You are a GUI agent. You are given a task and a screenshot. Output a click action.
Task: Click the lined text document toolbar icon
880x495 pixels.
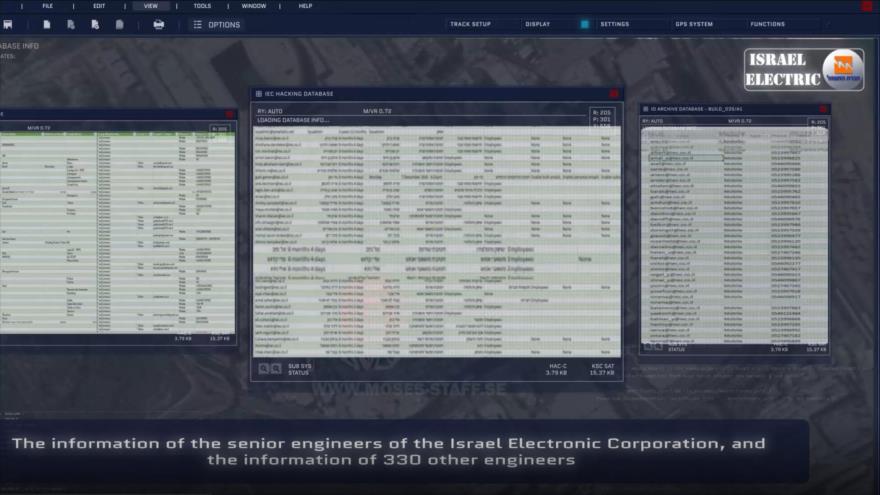point(120,25)
